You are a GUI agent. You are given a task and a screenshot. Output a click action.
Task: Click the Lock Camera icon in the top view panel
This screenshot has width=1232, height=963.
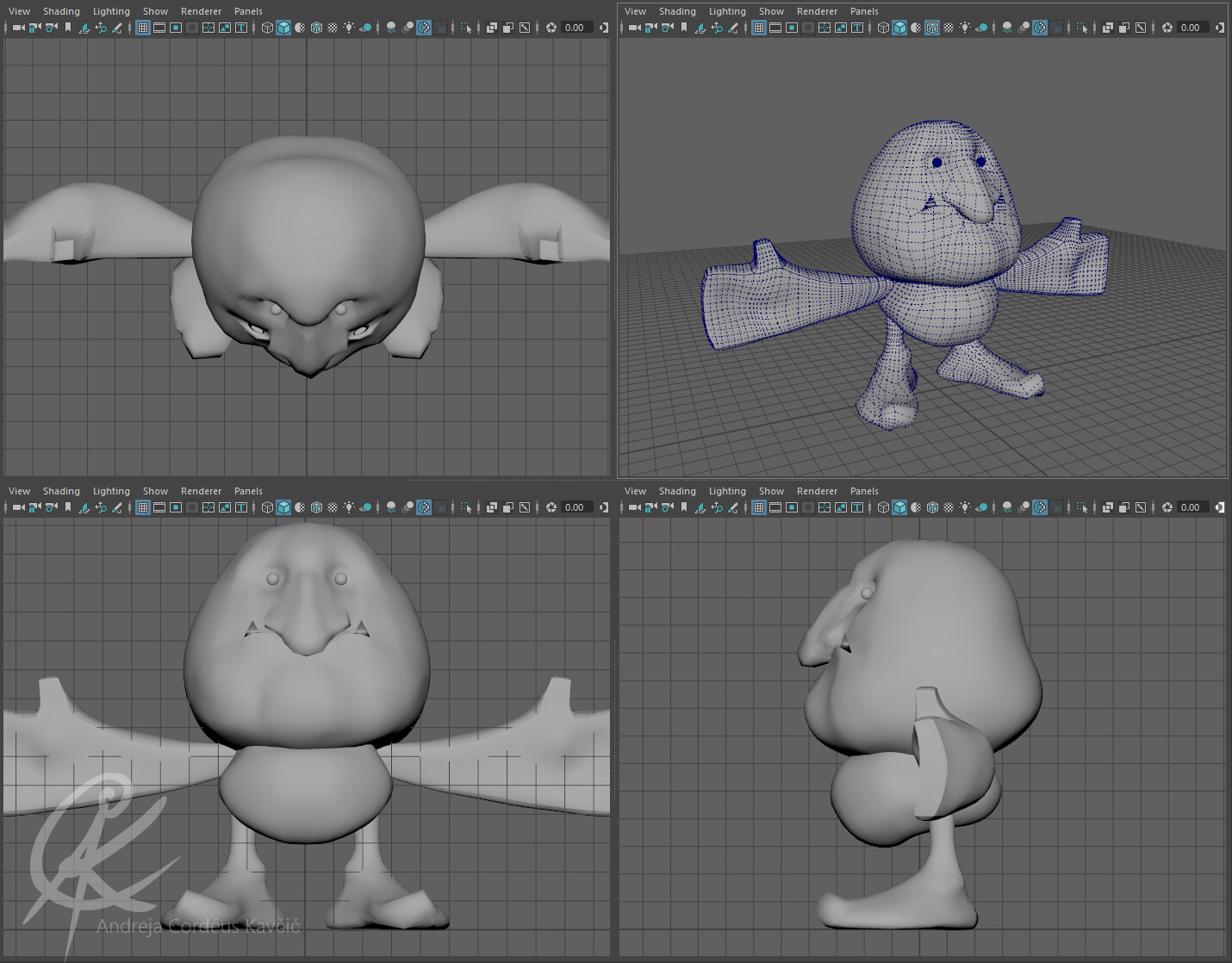[x=34, y=28]
